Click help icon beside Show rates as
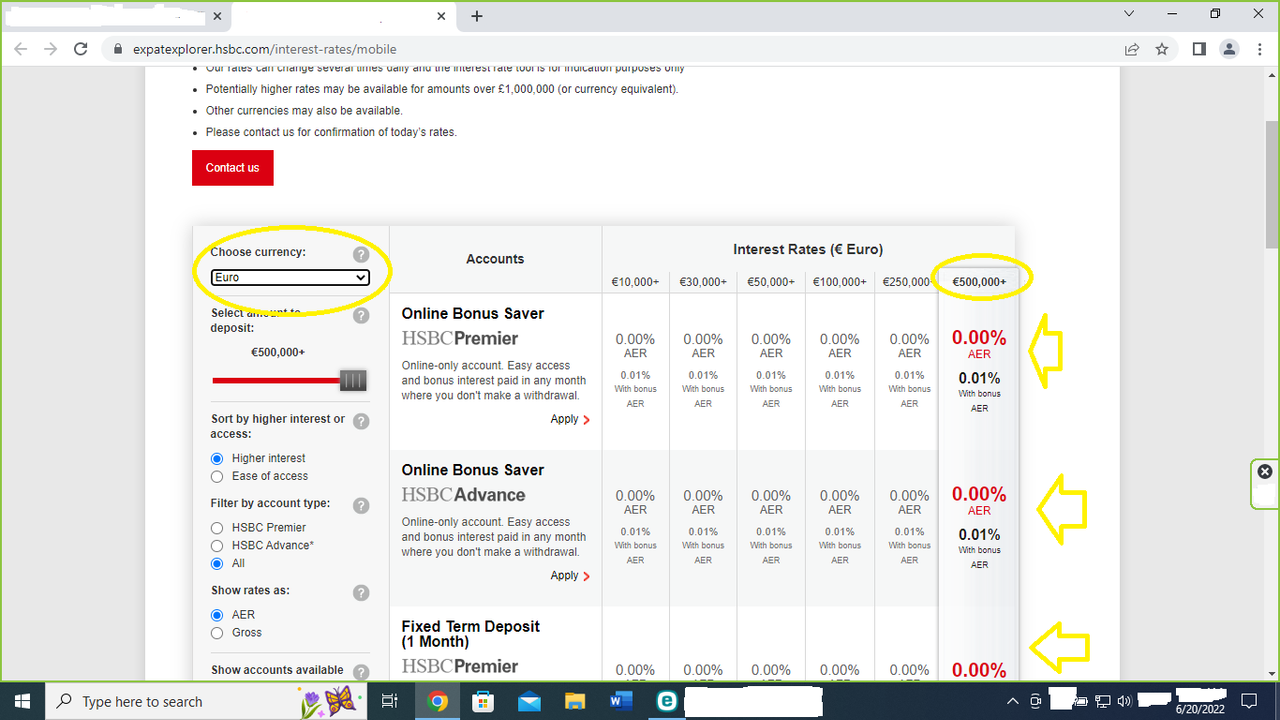Image resolution: width=1280 pixels, height=720 pixels. click(361, 593)
